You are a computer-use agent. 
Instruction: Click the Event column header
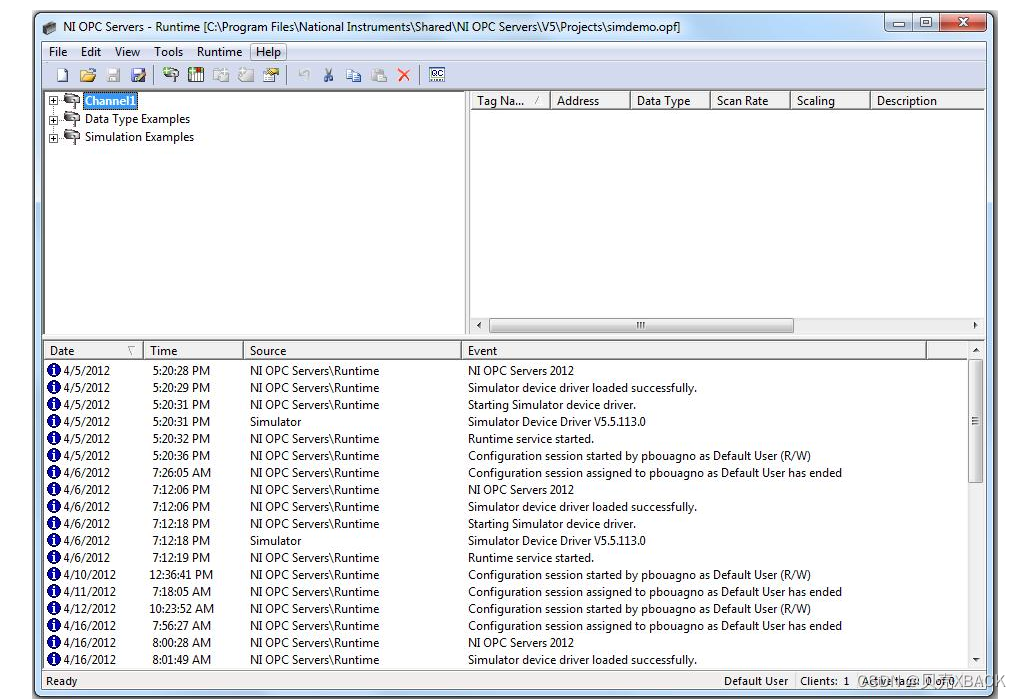point(693,350)
